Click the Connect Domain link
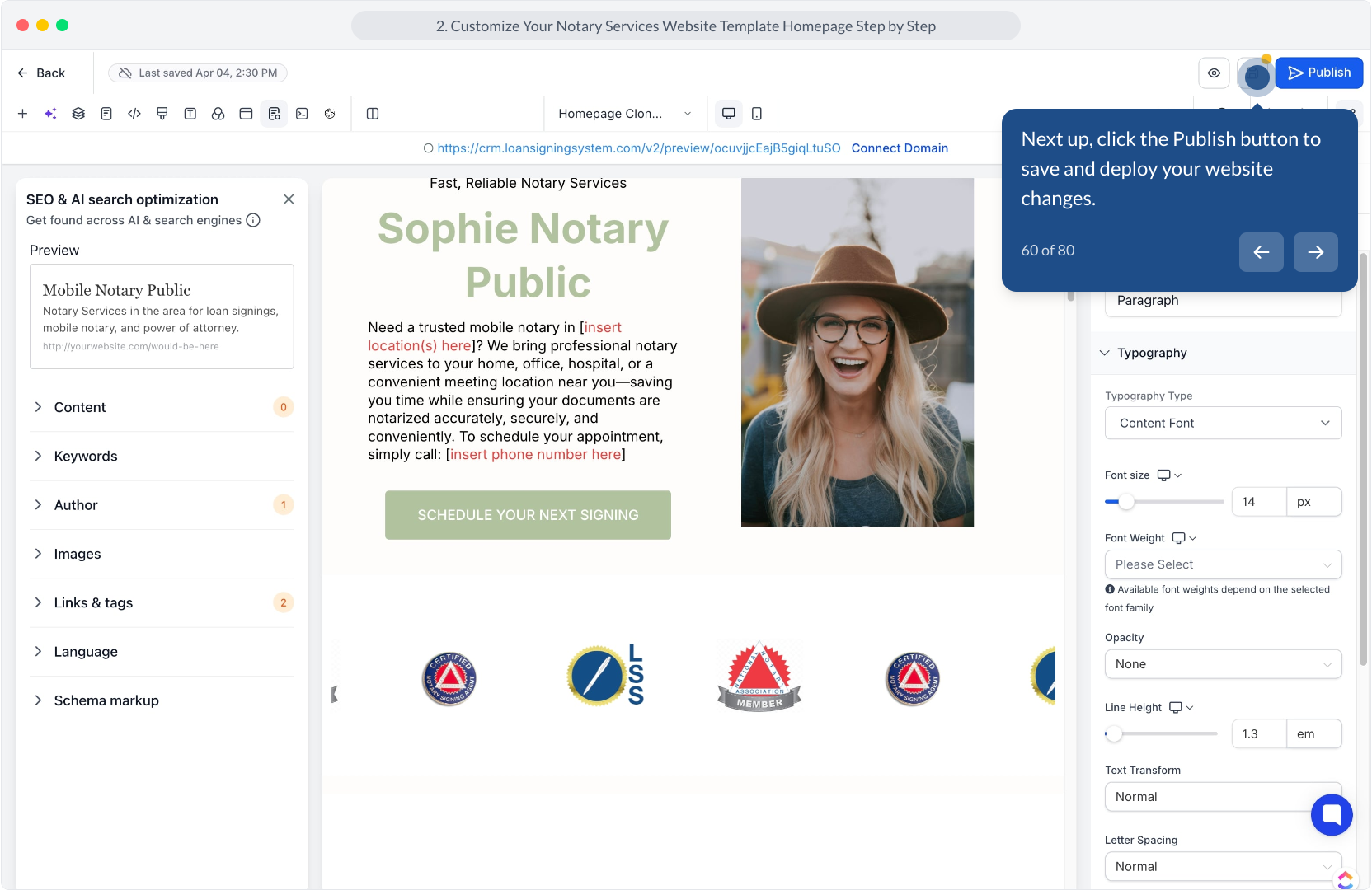 coord(900,148)
